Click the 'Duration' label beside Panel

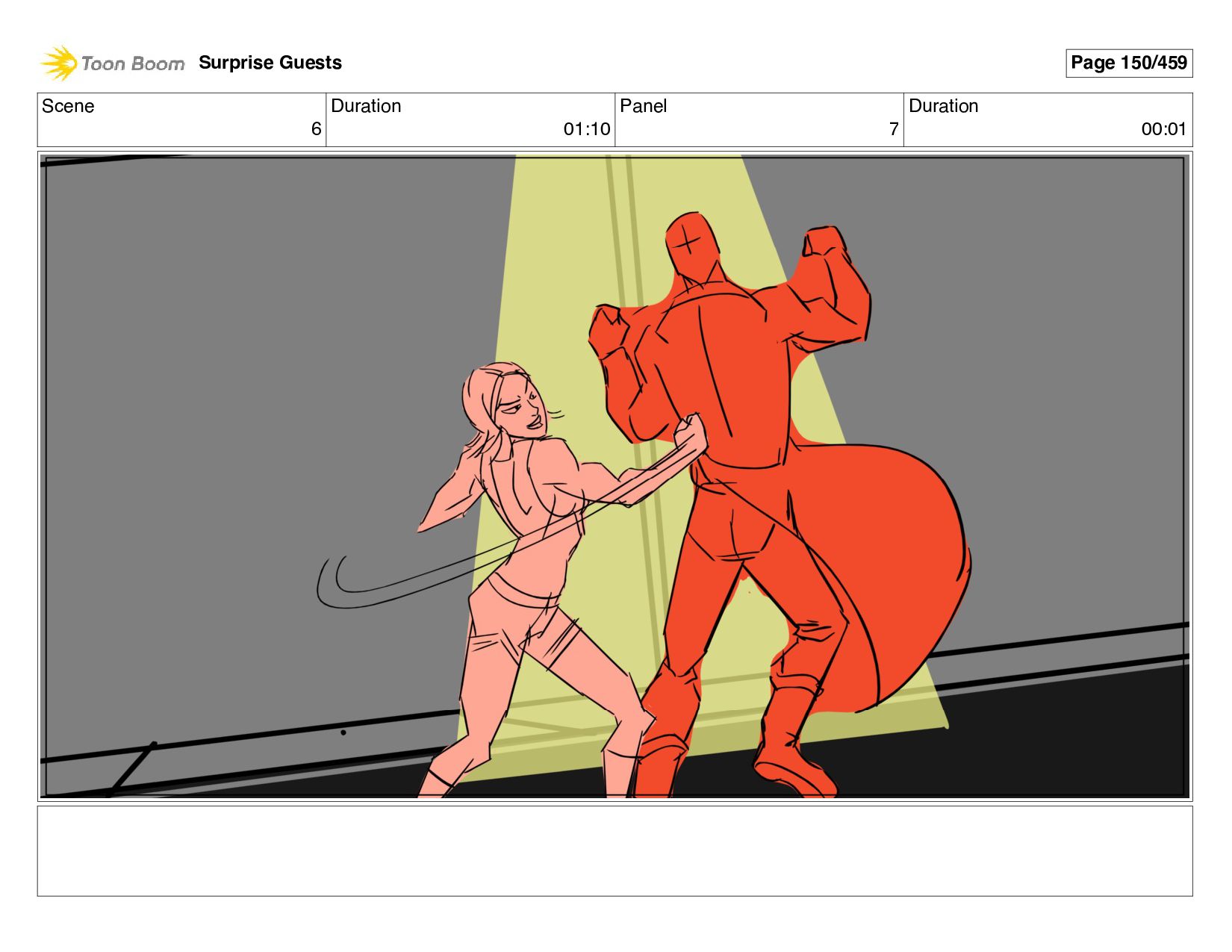[943, 106]
